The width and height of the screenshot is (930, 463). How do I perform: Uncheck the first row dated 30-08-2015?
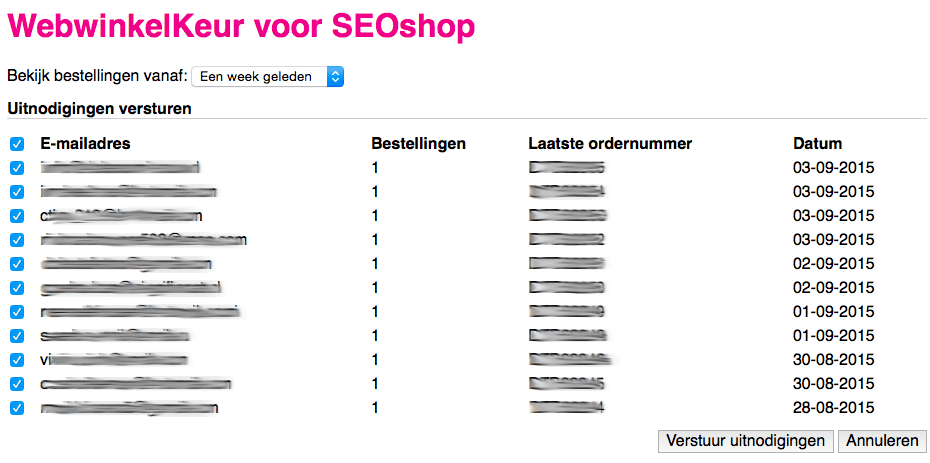pyautogui.click(x=17, y=360)
